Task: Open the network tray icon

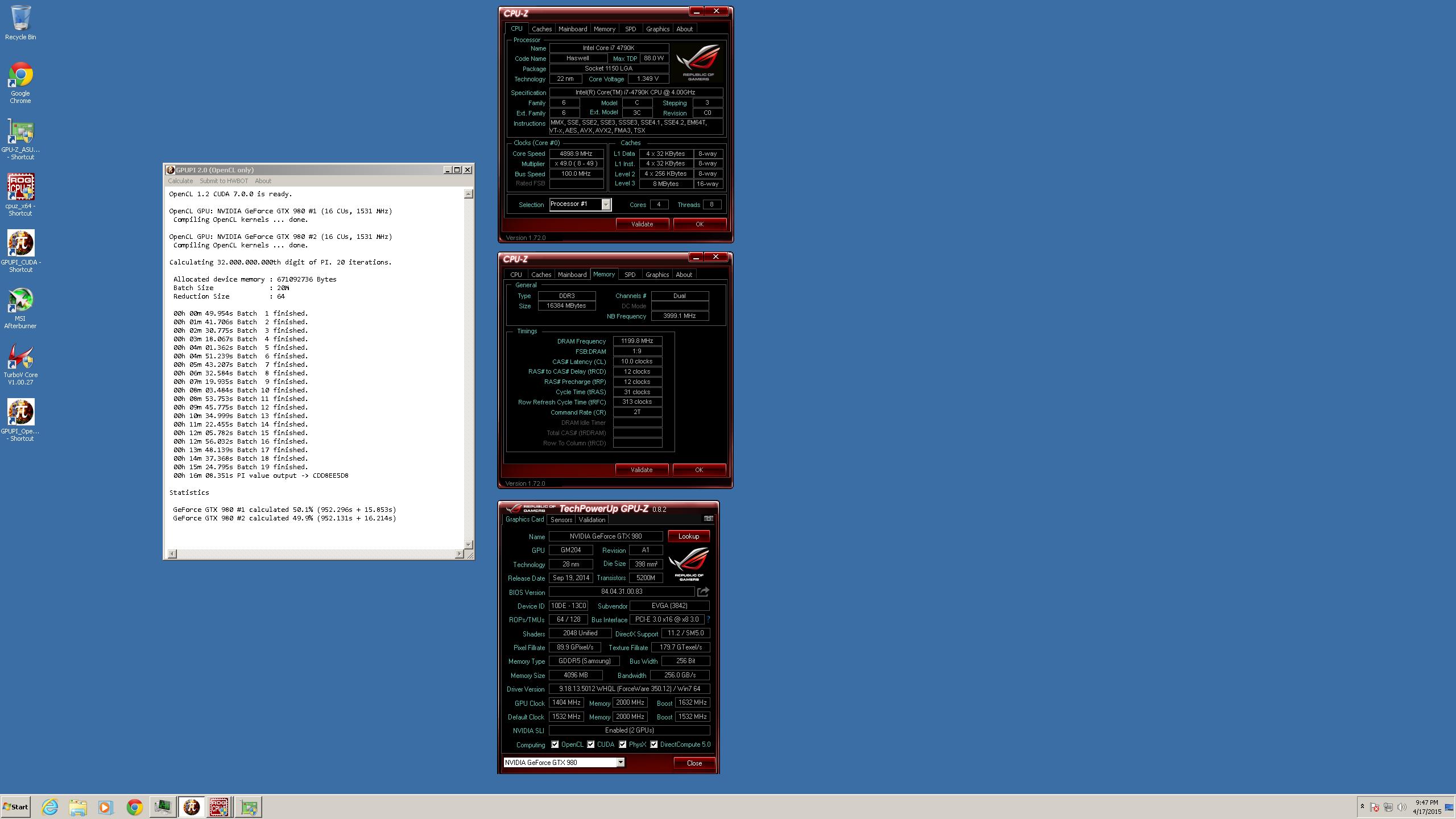Action: (1388, 807)
